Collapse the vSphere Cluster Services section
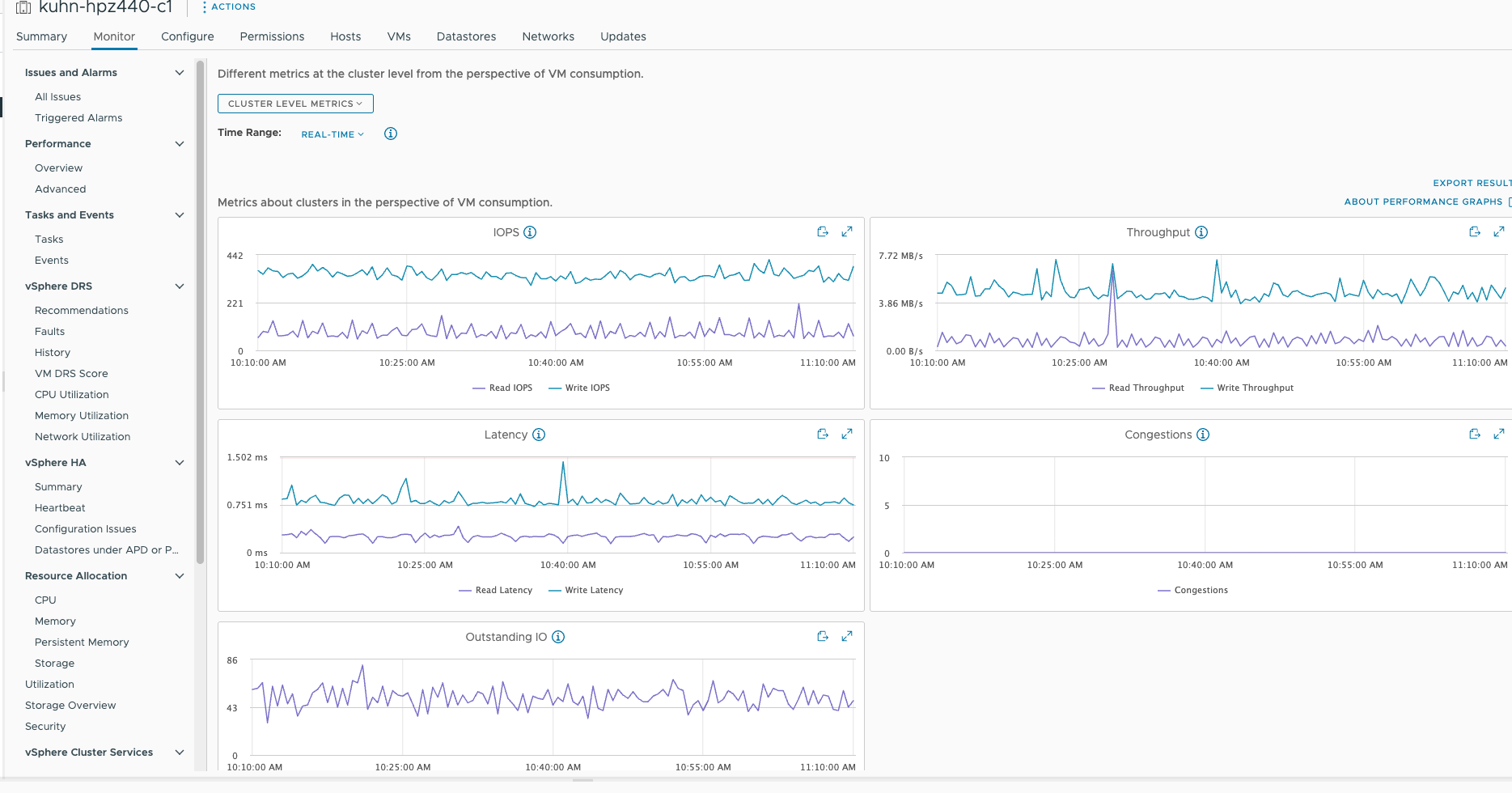This screenshot has width=1512, height=793. coord(180,753)
